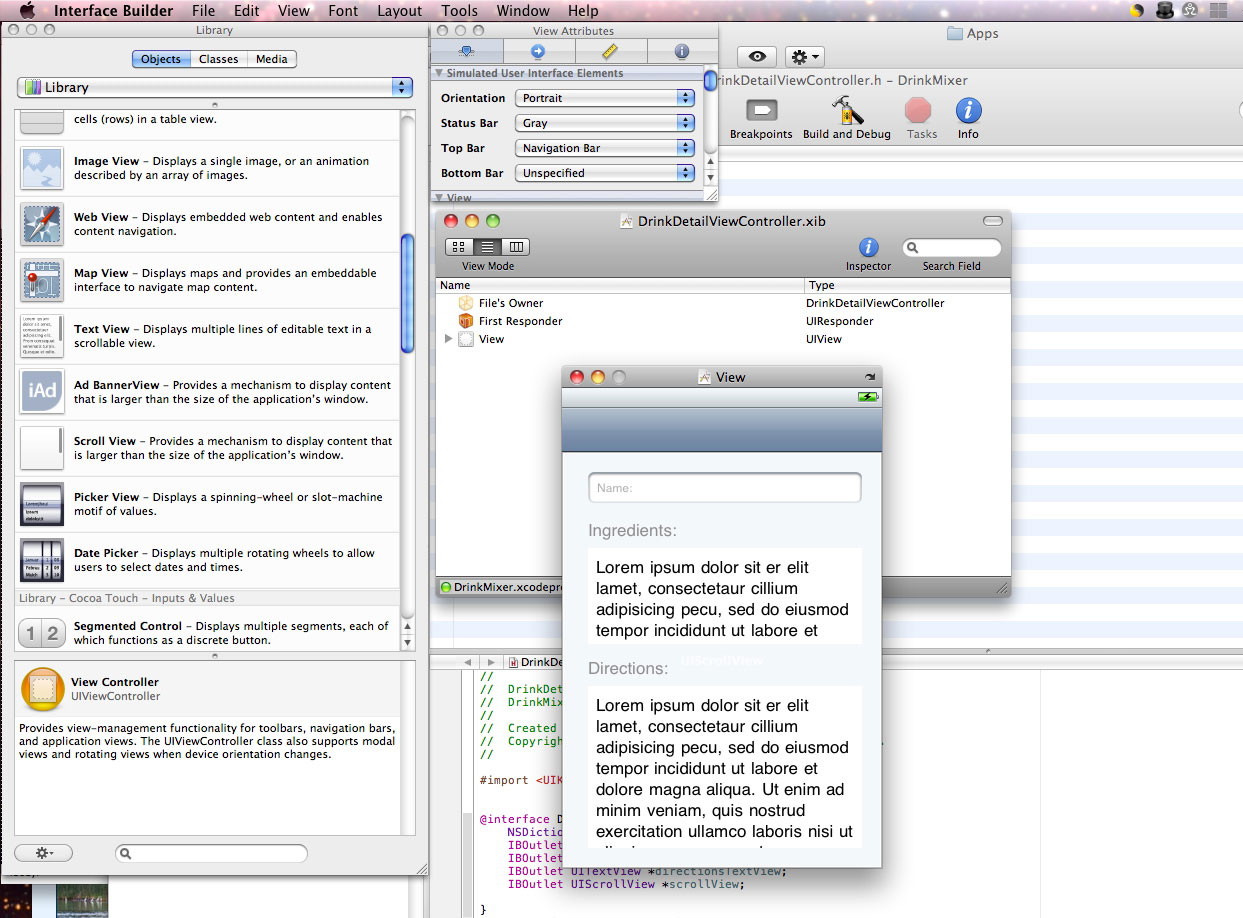Open the Window menu
Viewport: 1243px width, 918px height.
[x=523, y=11]
